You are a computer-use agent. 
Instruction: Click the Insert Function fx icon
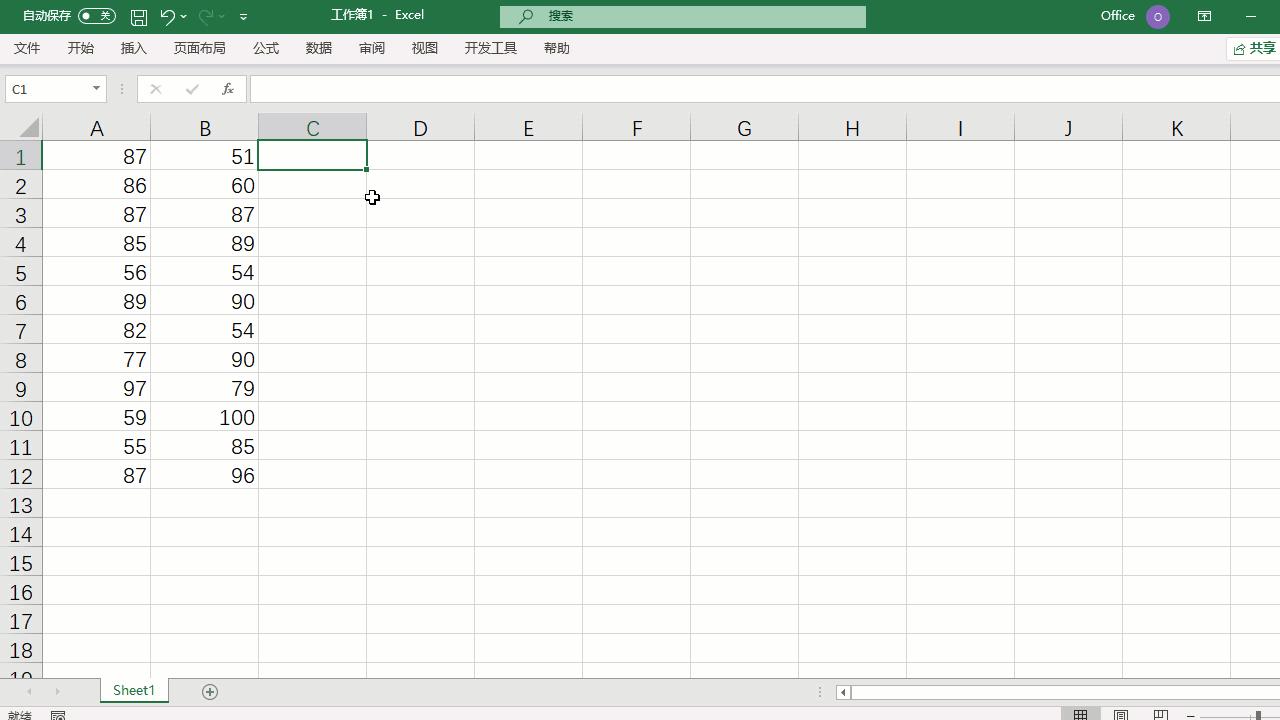pos(228,89)
